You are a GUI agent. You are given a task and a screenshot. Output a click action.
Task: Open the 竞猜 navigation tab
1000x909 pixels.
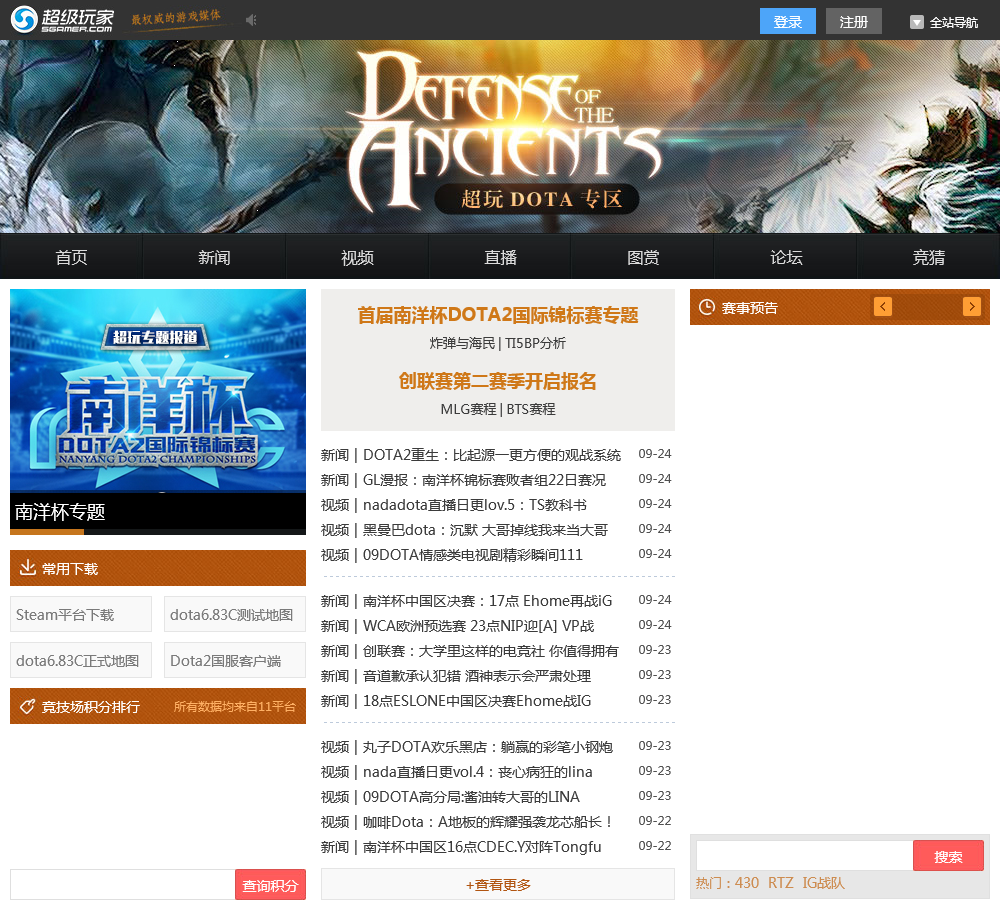[x=929, y=257]
